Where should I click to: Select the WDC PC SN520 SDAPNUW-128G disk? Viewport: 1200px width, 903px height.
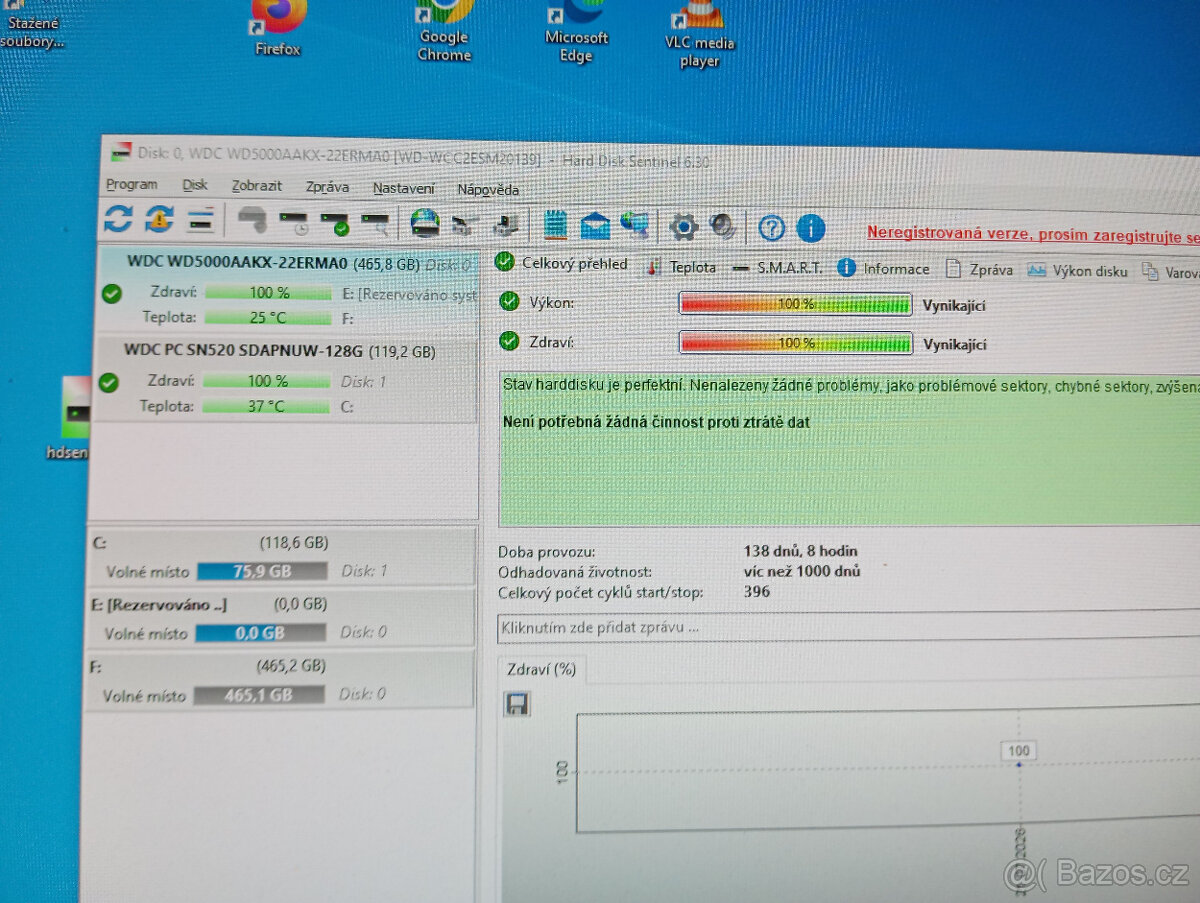[284, 379]
